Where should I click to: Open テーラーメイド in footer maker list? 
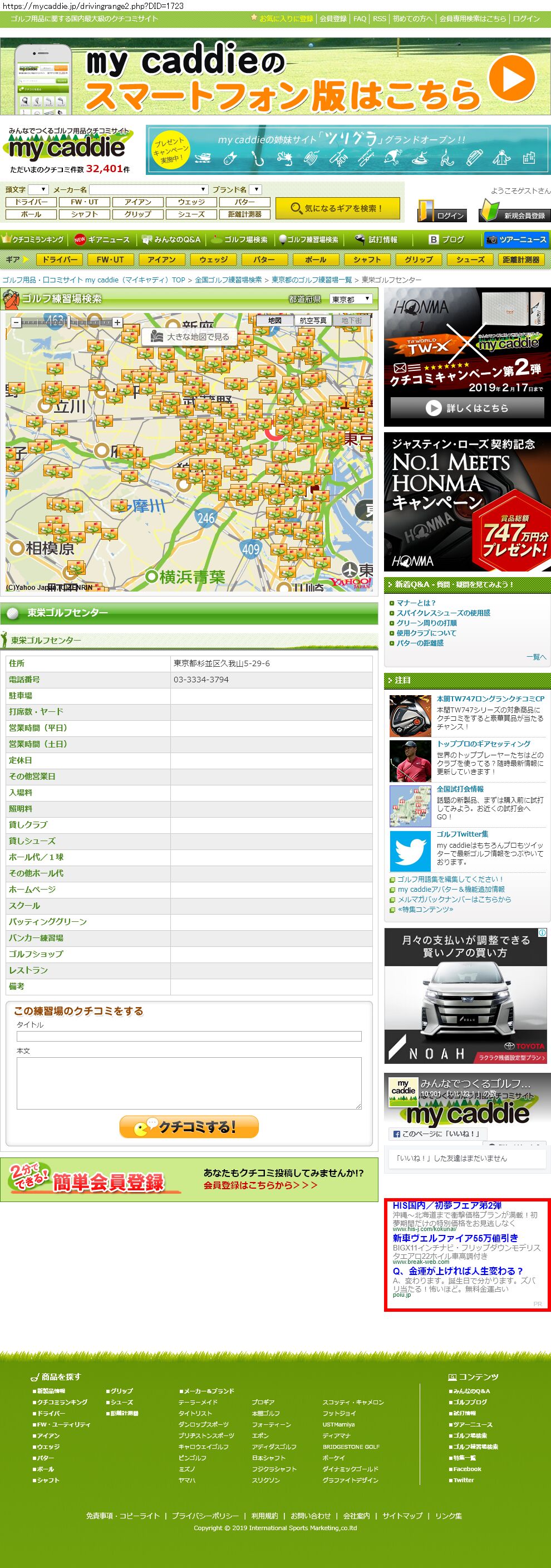[x=198, y=1402]
